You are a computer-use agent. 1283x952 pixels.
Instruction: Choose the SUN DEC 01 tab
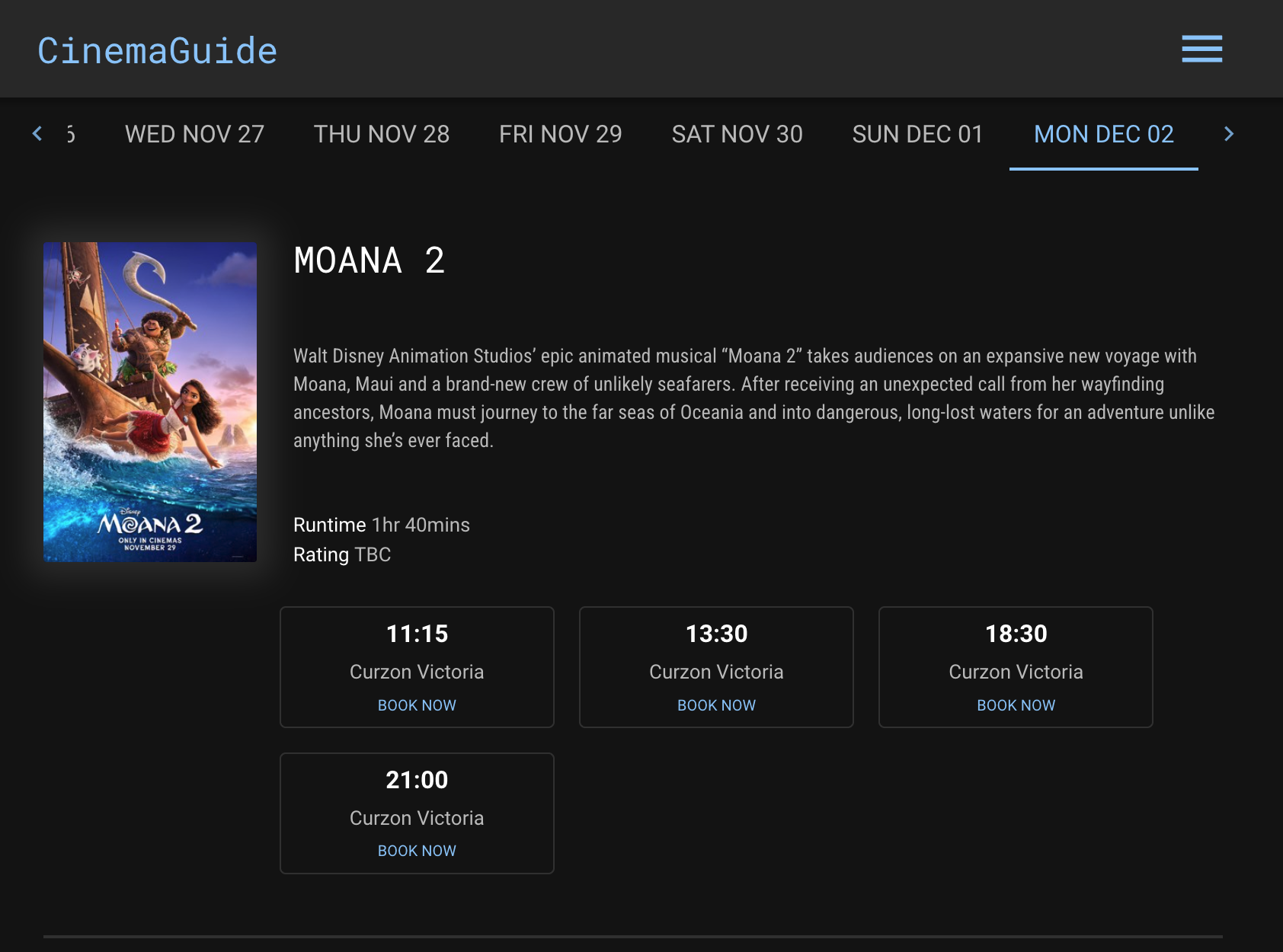[917, 134]
